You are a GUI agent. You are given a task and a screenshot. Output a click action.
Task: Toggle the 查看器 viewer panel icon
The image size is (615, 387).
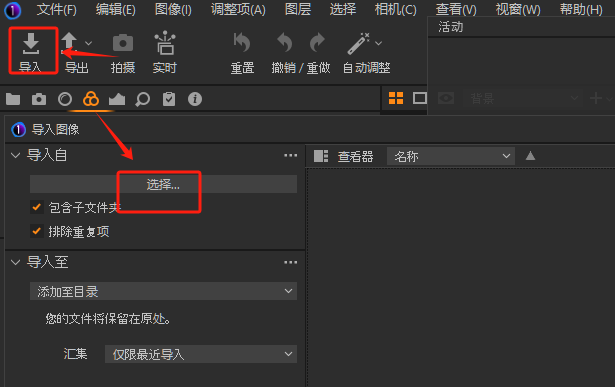point(321,156)
